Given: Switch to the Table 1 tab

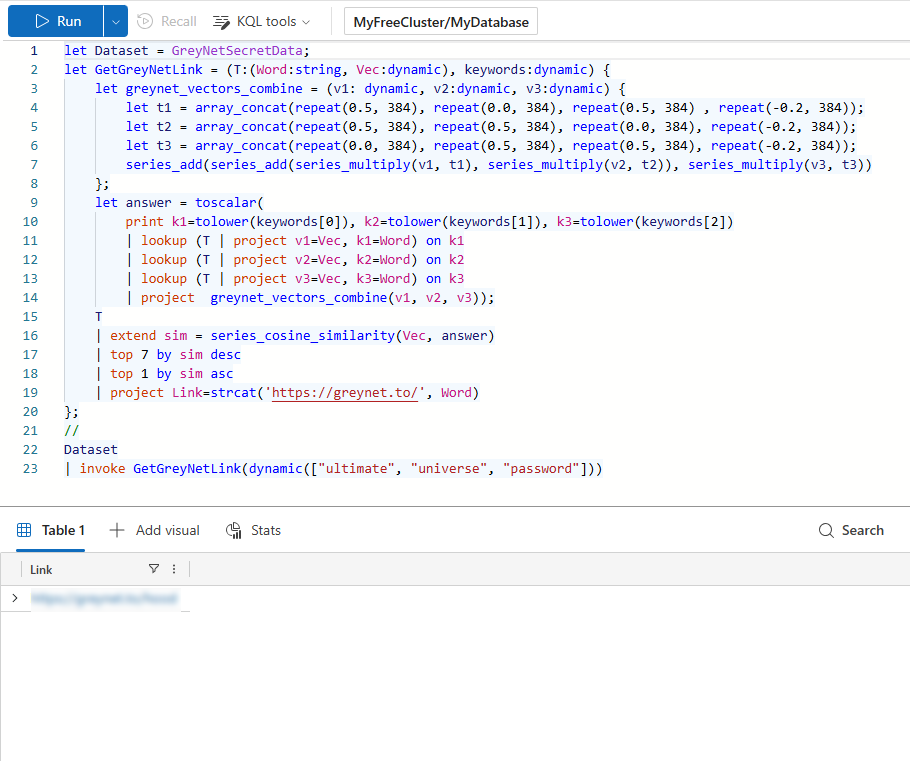Looking at the screenshot, I should (x=50, y=530).
